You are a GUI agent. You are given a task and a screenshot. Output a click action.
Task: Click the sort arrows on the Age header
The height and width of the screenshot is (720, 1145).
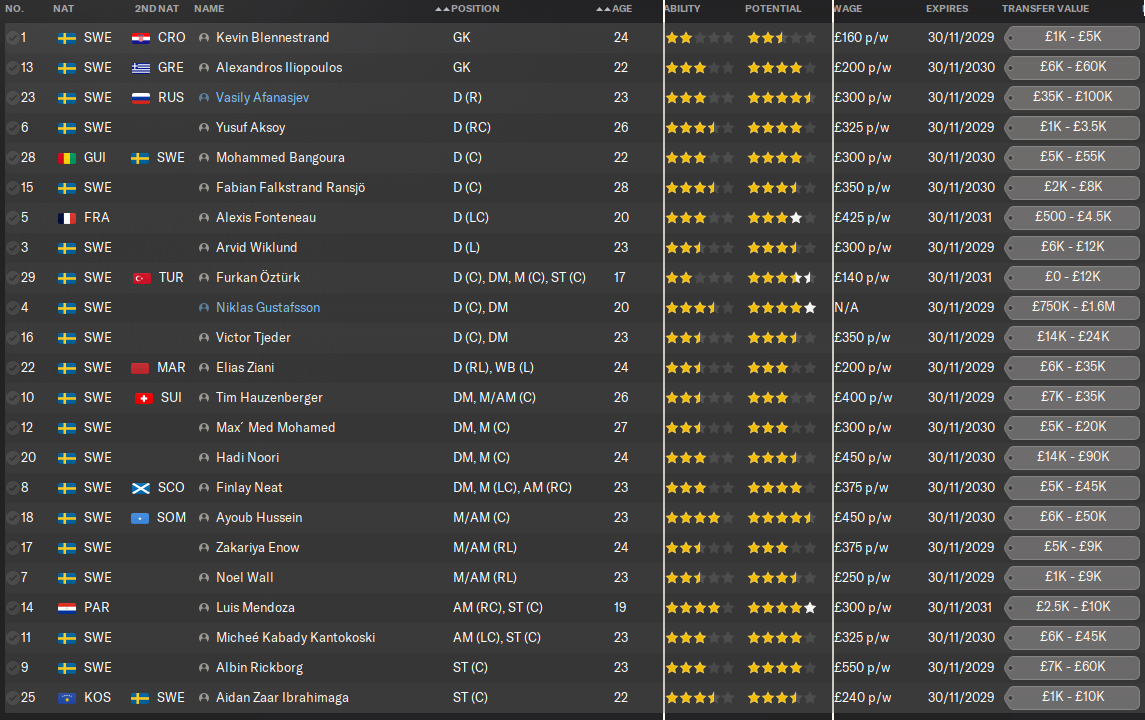(602, 9)
